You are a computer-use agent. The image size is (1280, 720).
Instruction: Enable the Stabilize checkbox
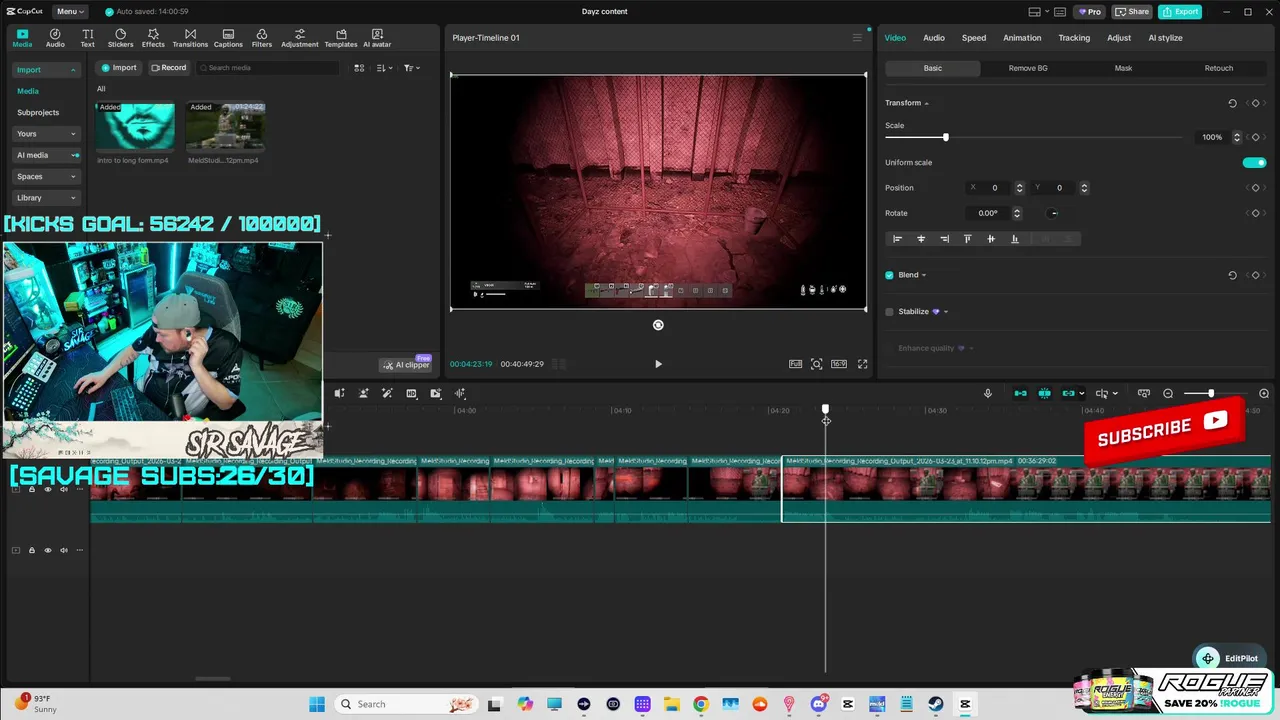click(889, 312)
